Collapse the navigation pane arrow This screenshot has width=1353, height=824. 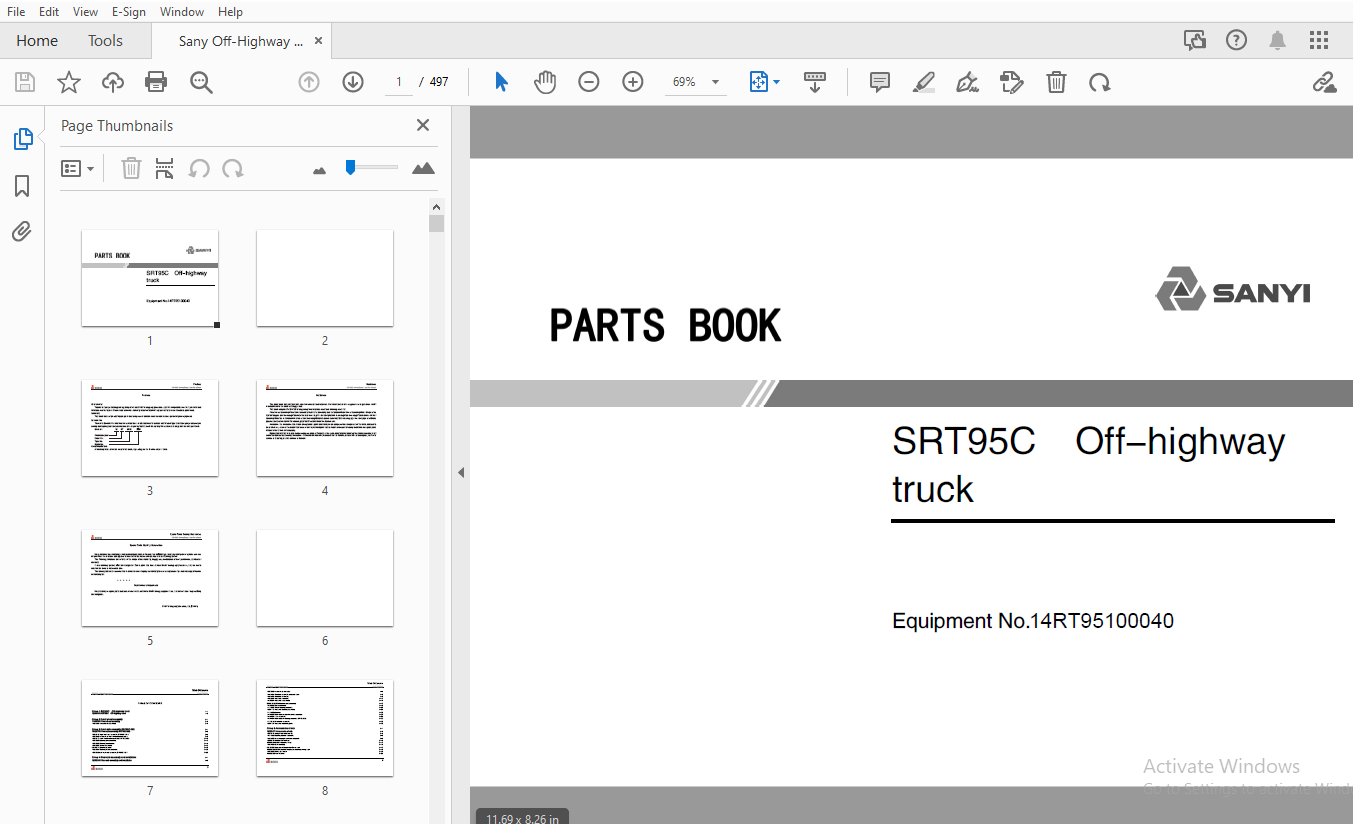461,472
